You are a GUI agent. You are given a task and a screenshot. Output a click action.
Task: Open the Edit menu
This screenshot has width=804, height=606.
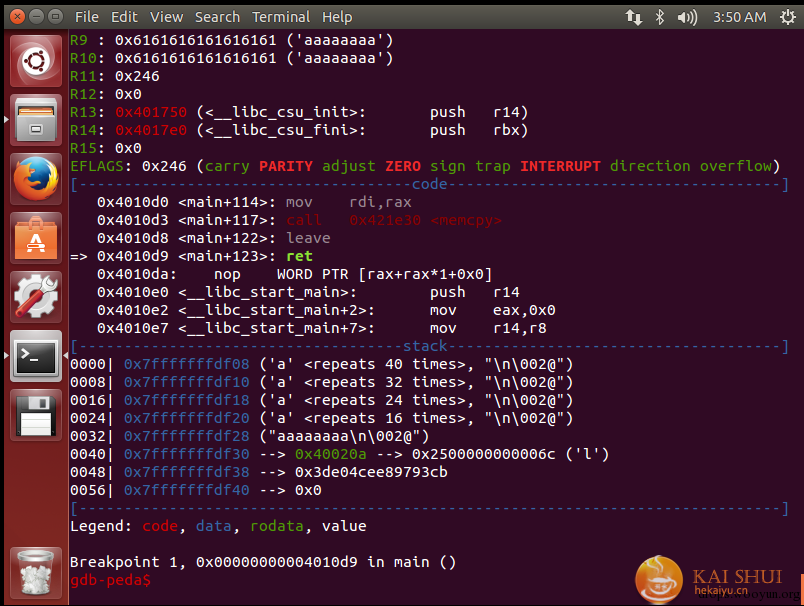tap(124, 17)
